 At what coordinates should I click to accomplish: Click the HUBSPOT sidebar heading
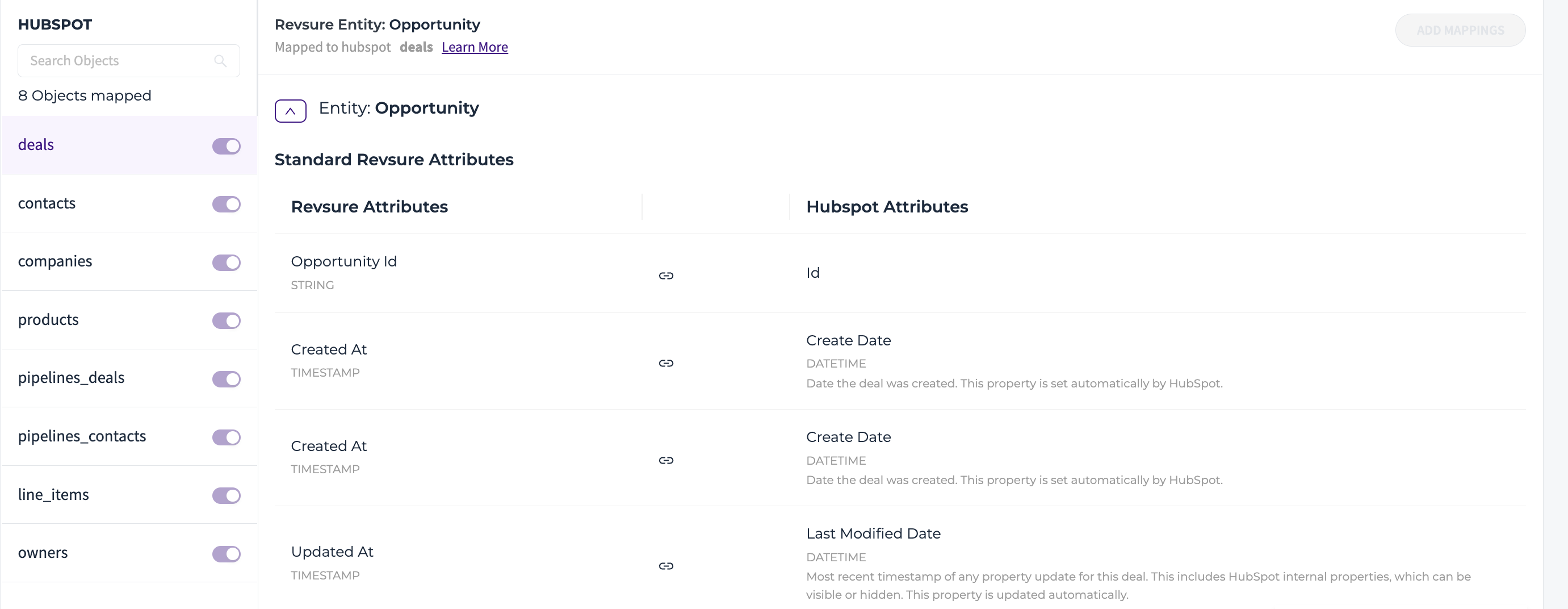[x=54, y=25]
